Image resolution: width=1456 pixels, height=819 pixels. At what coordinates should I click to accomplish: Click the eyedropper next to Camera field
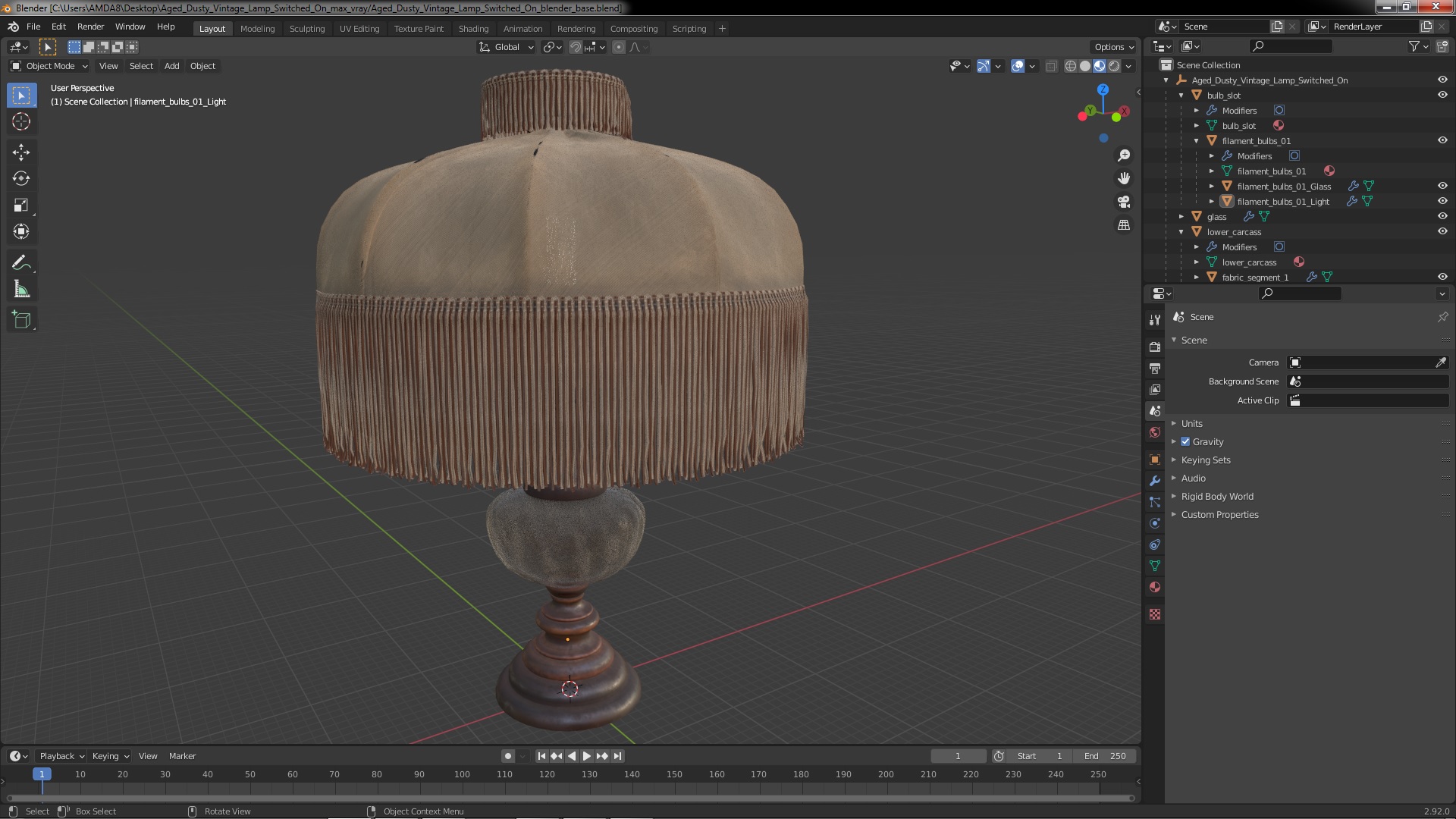click(x=1440, y=362)
